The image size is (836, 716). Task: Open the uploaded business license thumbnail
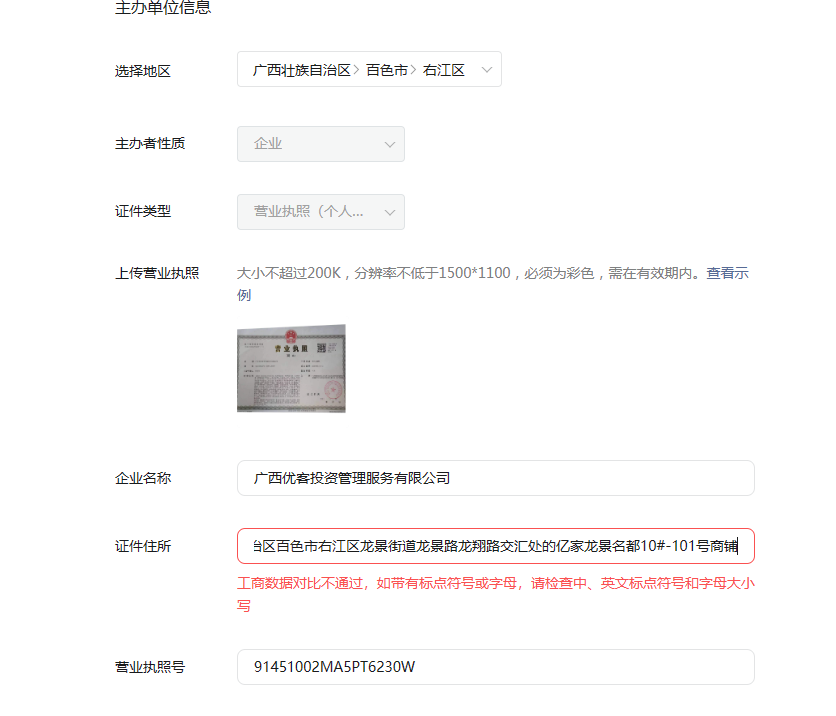pos(291,368)
